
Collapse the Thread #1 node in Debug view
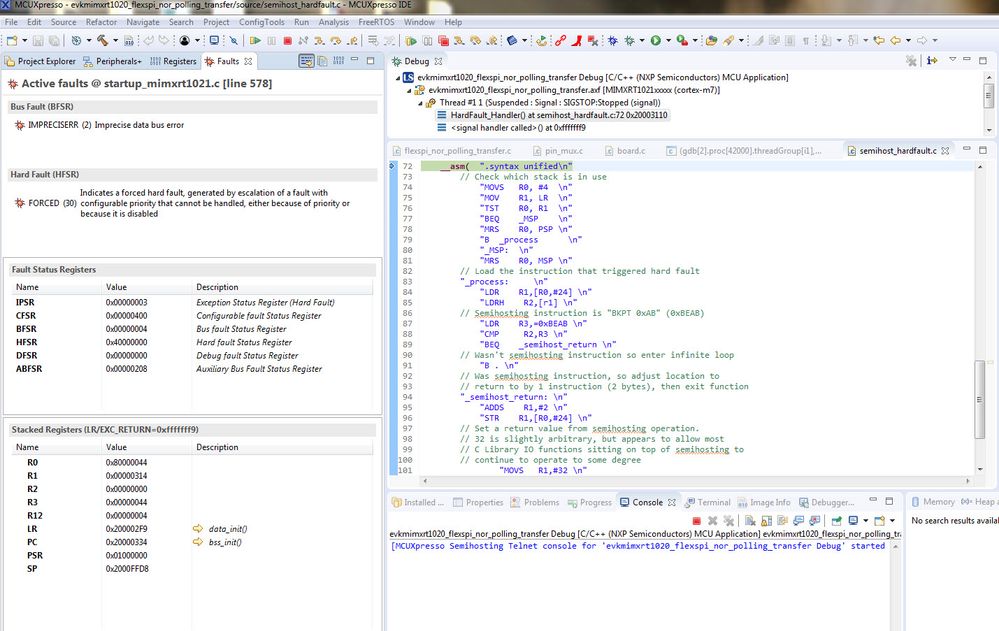[x=421, y=104]
